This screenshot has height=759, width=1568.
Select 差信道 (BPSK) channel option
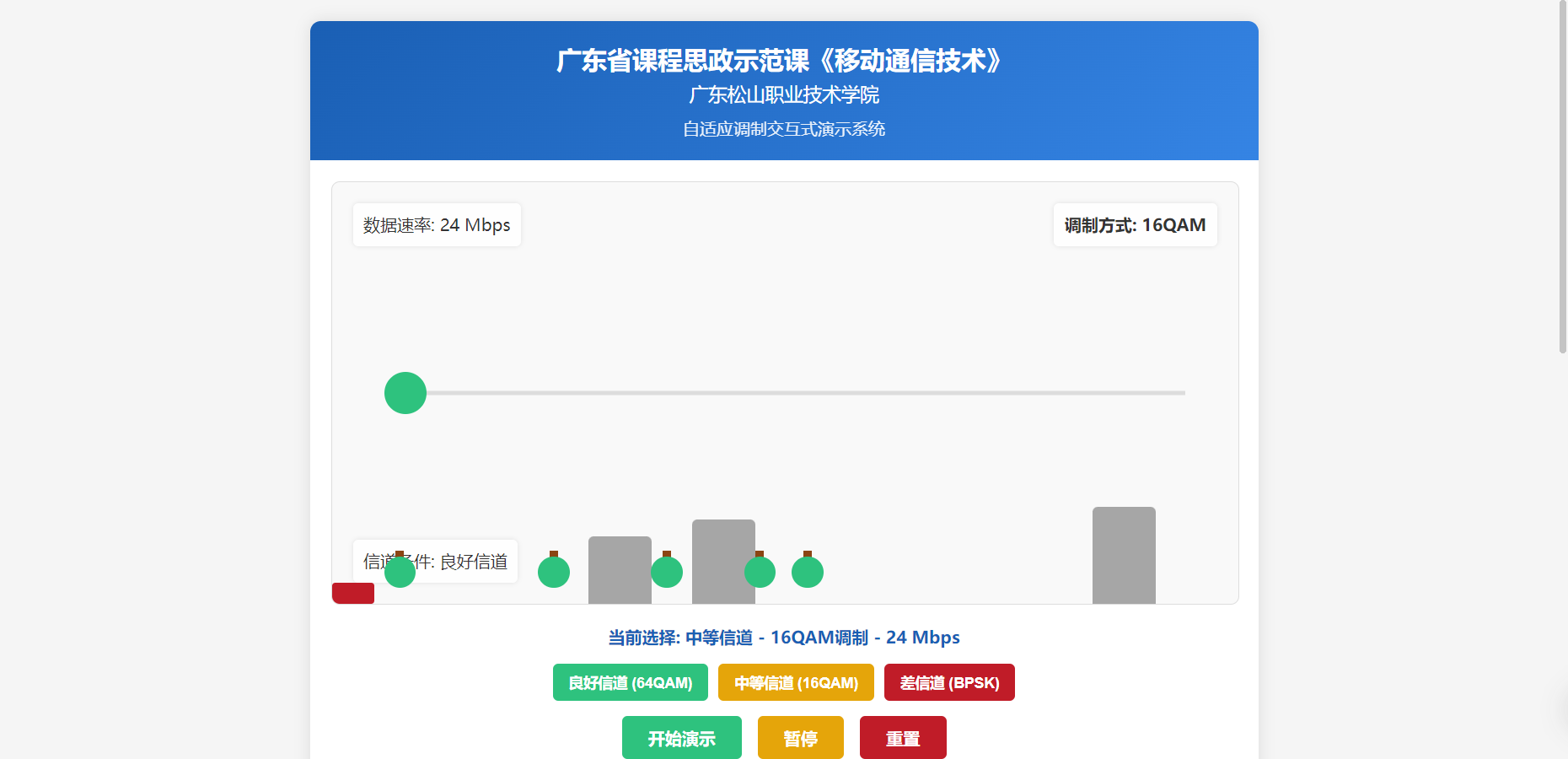point(949,682)
